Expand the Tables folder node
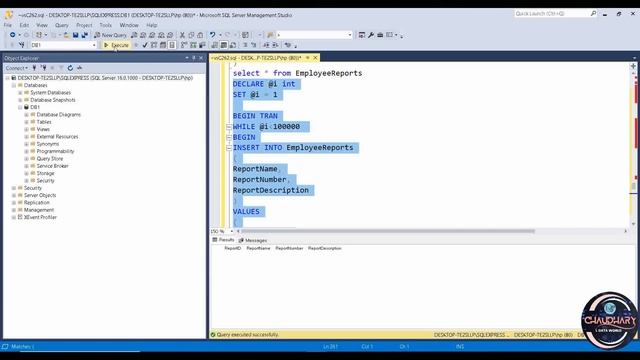Viewport: 640px width, 360px height. [27, 122]
